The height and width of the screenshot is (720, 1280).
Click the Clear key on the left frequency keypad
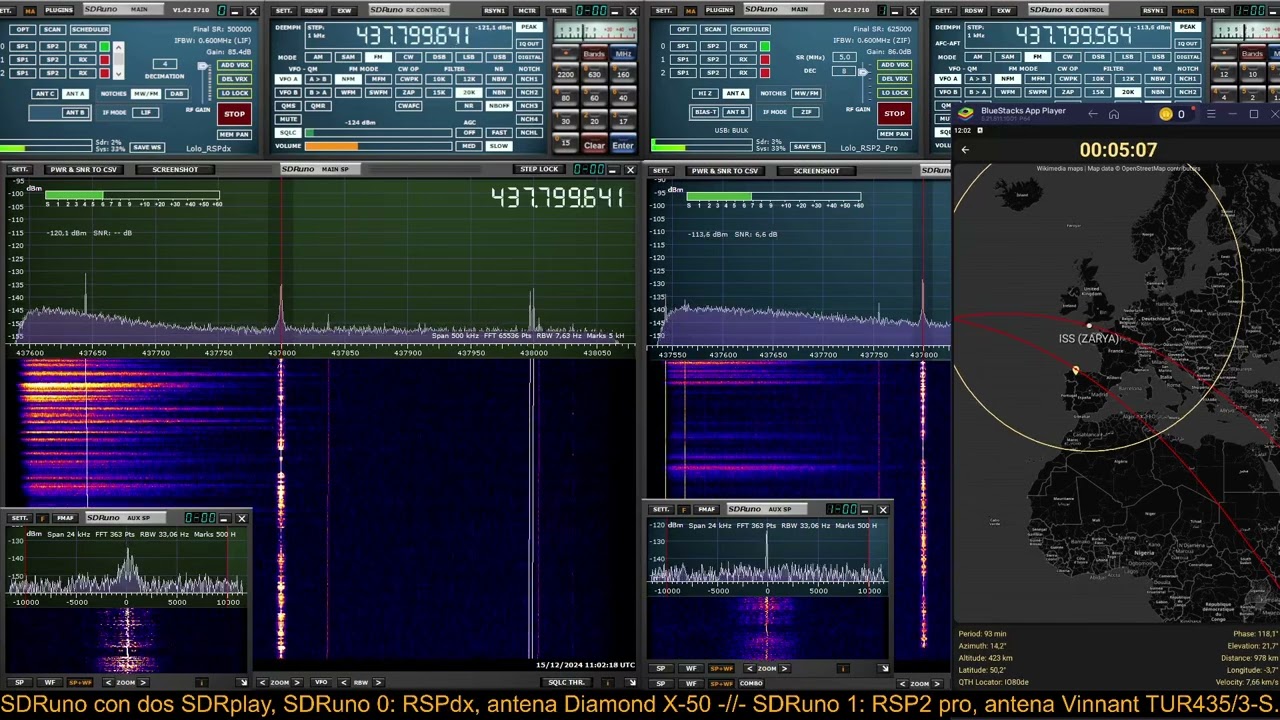594,146
